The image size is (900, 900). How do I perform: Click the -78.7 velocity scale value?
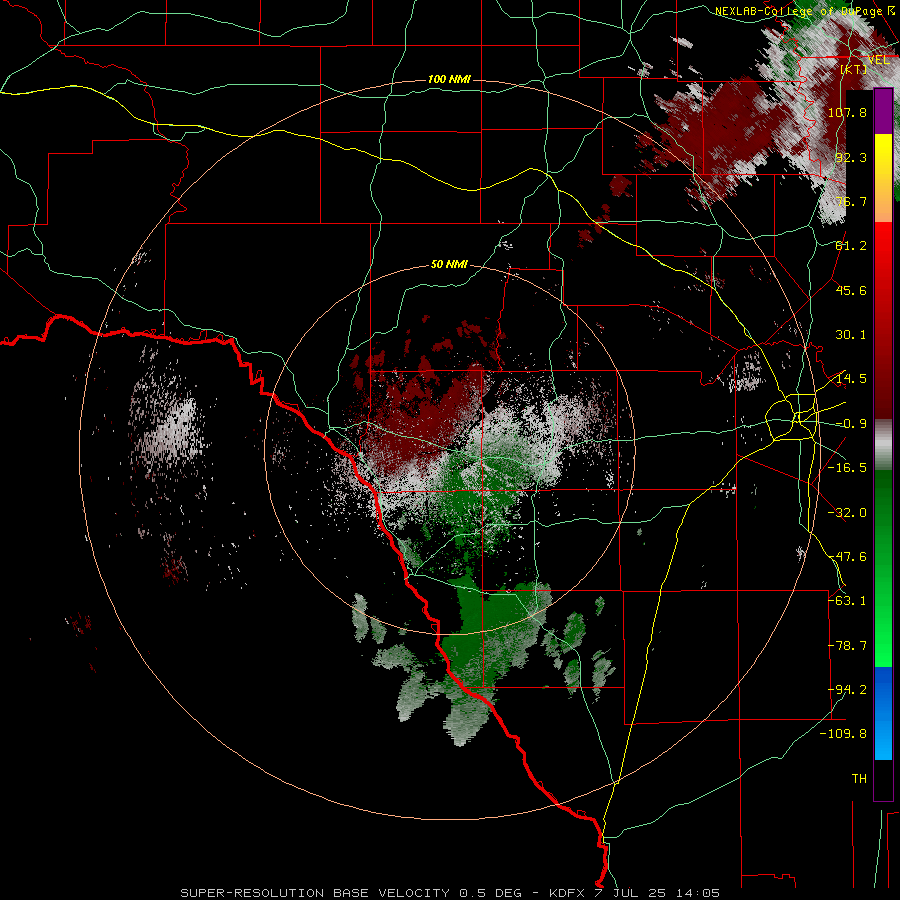(x=847, y=646)
